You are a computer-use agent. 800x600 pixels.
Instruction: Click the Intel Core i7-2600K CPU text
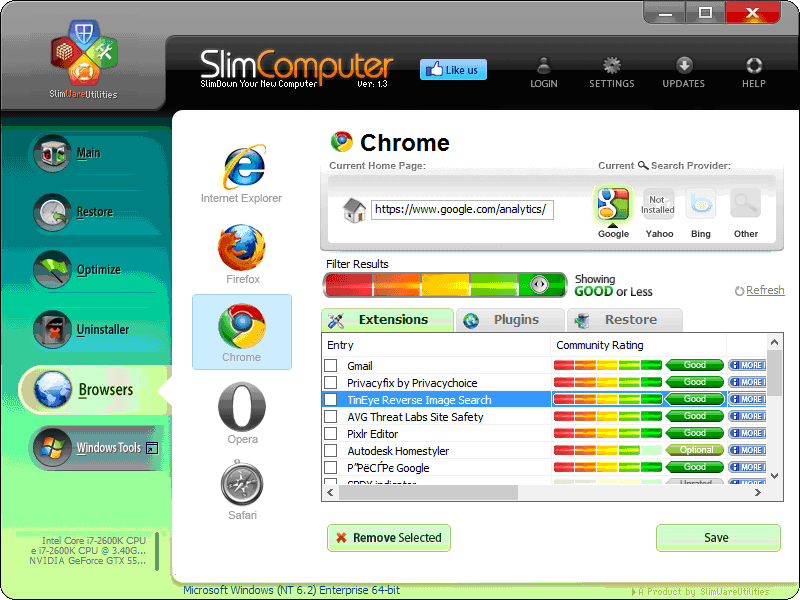(x=94, y=540)
